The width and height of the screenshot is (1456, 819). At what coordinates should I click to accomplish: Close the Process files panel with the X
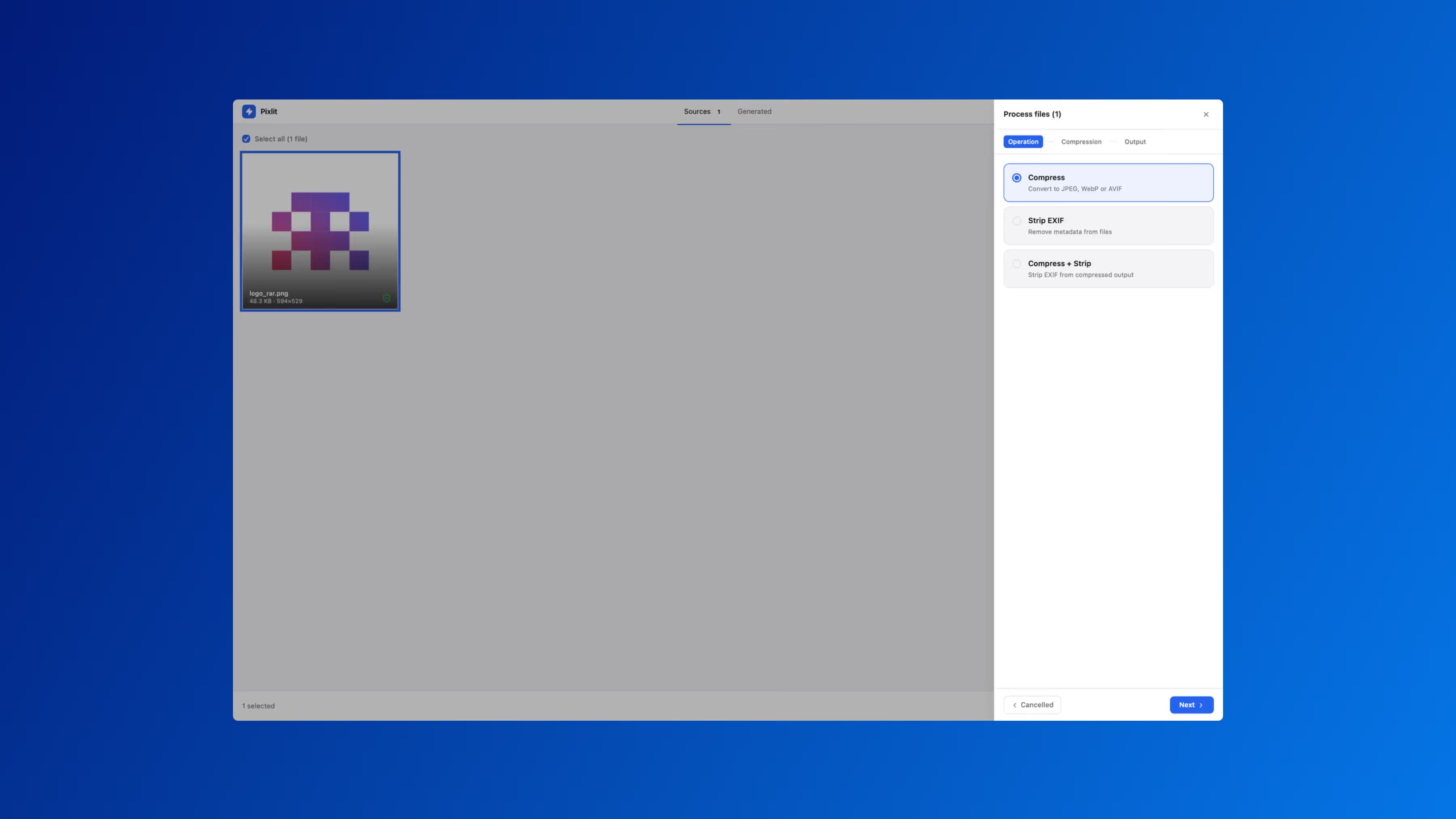coord(1206,114)
